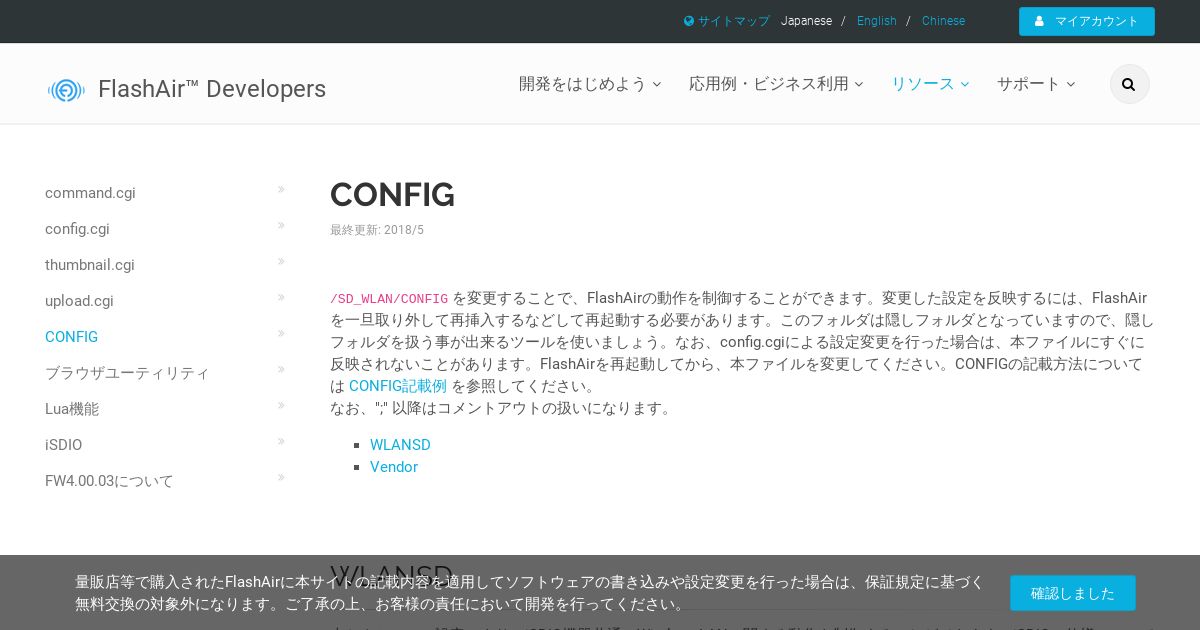Click the globe icon beside サイトマップ
1200x630 pixels.
coord(689,21)
